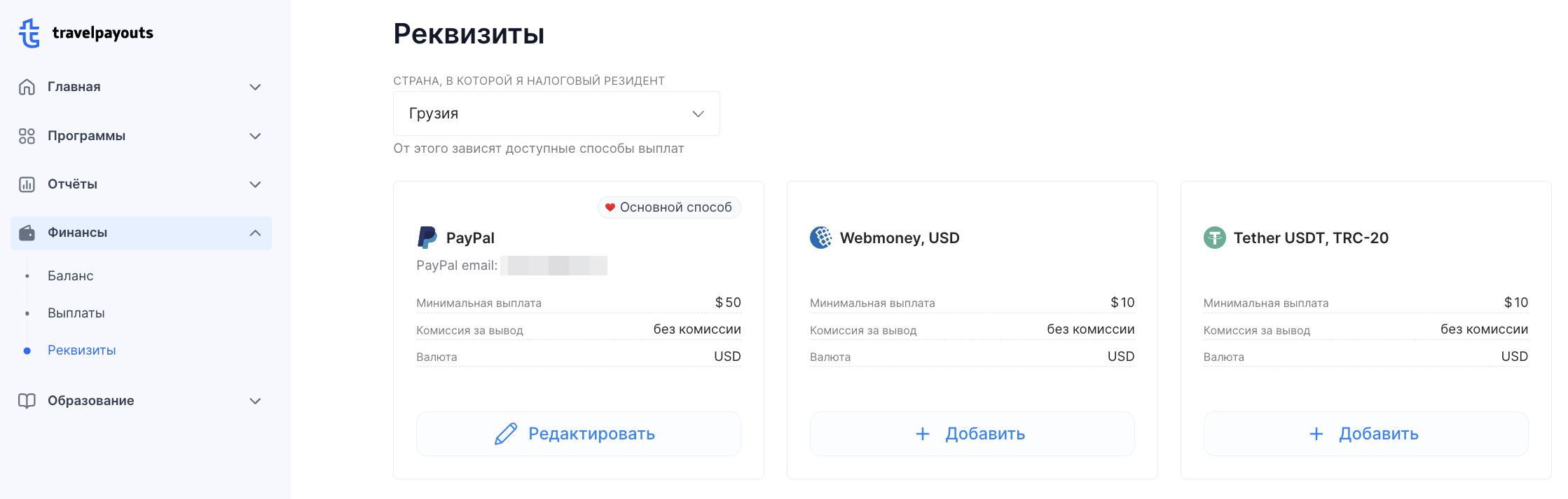Click the travelpayouts logo icon

pos(29,33)
